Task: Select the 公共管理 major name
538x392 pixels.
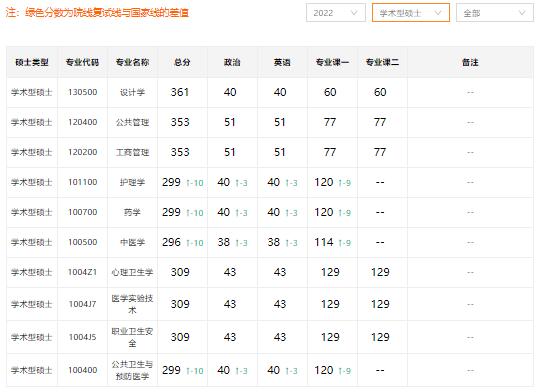Action: point(132,122)
